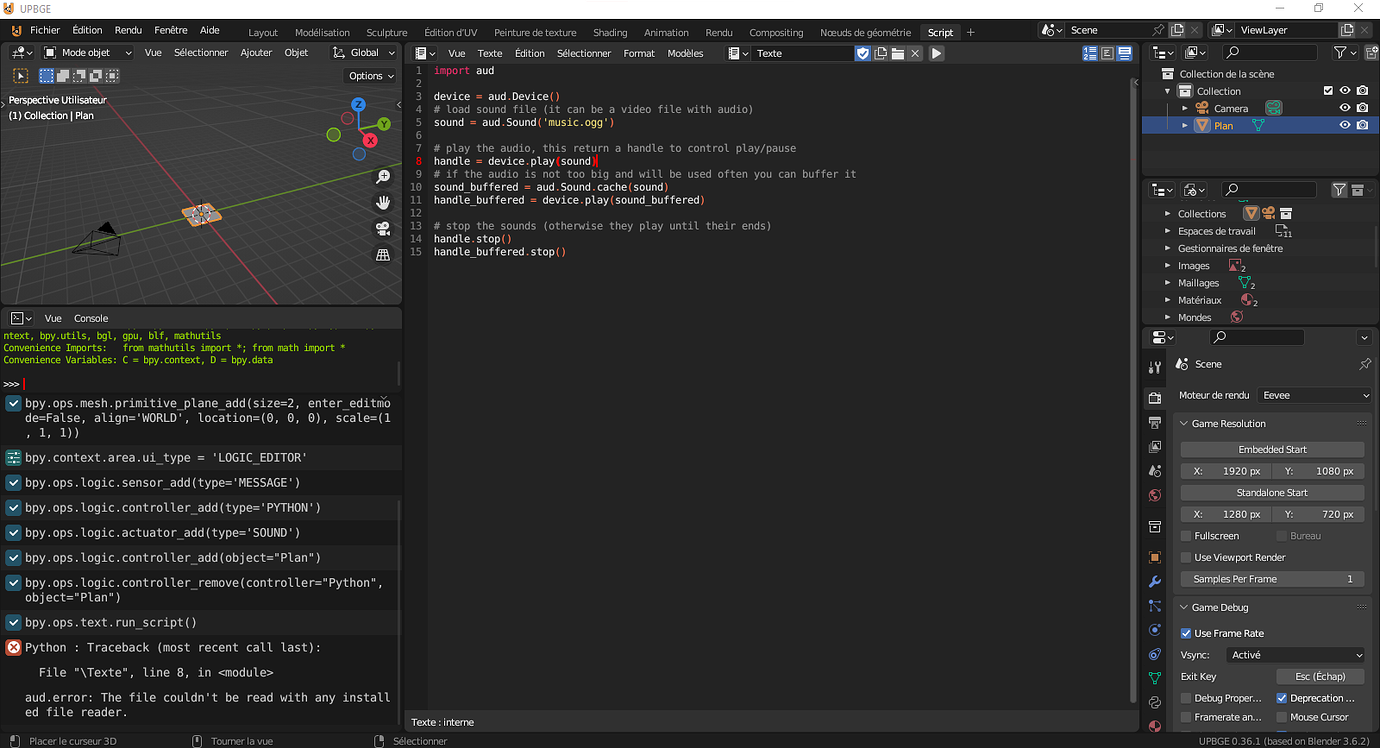Open the Global orientation dropdown
The image size is (1380, 748).
pyautogui.click(x=364, y=53)
